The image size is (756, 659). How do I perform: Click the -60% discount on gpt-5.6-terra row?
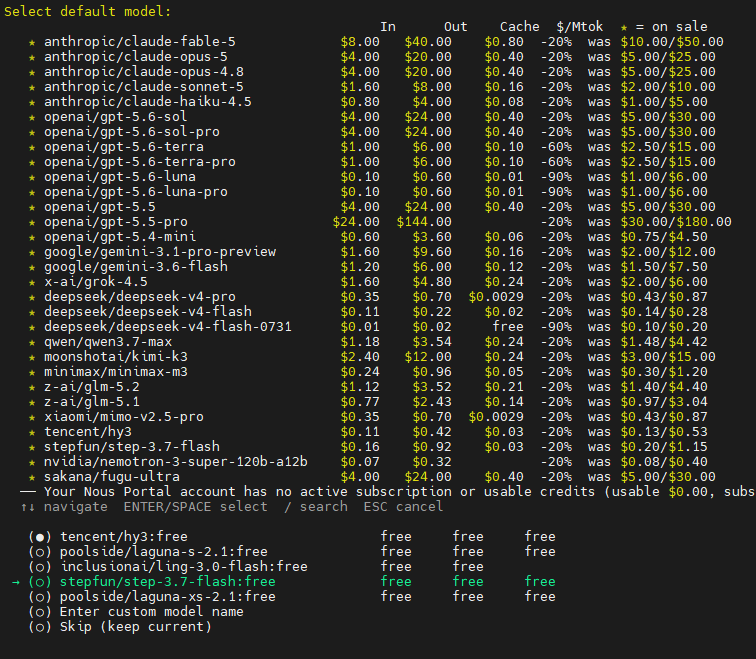coord(556,147)
